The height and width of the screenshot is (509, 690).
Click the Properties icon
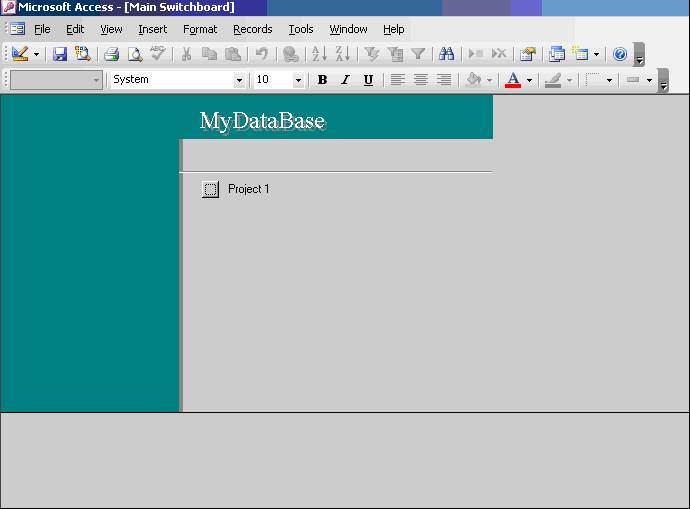coord(528,54)
